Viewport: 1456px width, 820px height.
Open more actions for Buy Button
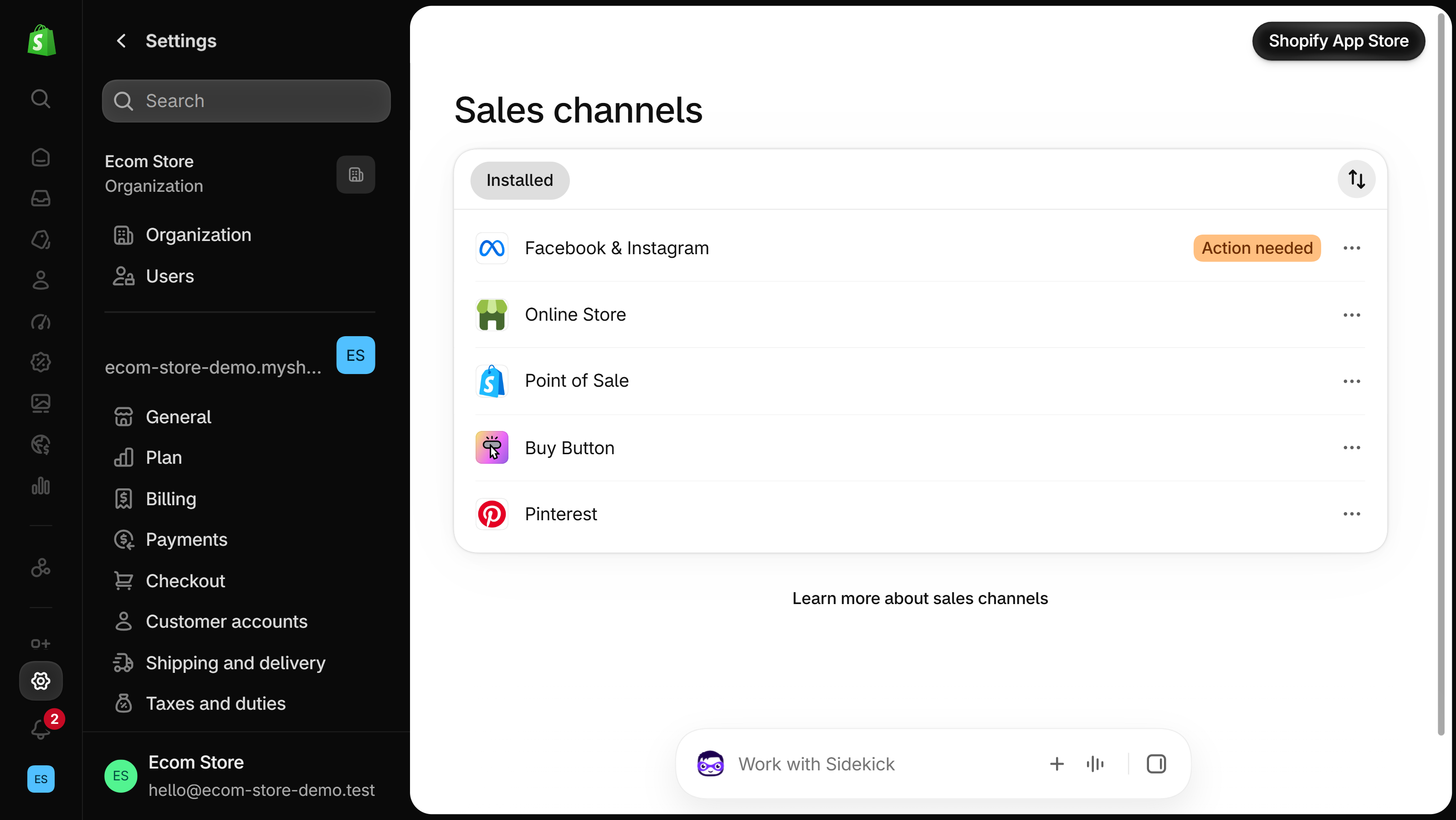tap(1351, 447)
